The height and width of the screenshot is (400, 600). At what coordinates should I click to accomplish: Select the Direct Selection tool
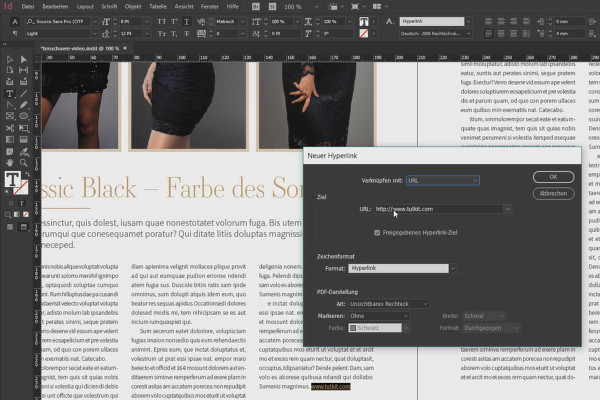24,59
